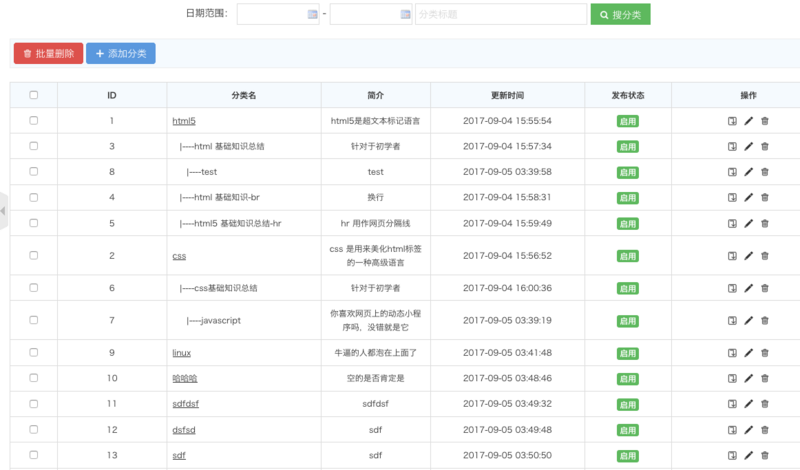
Task: Check the box for html5 row
Action: pos(34,120)
